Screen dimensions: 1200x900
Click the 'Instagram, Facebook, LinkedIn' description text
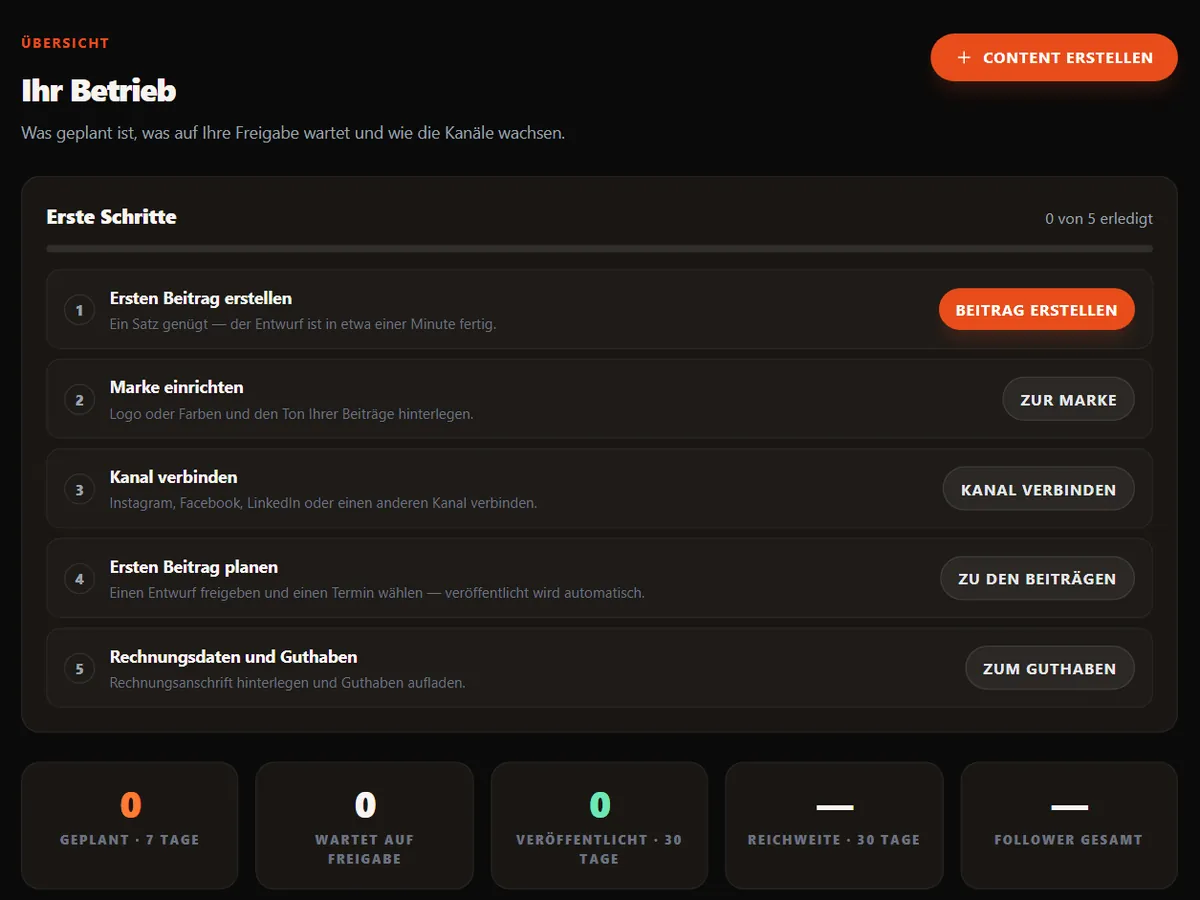coord(324,503)
